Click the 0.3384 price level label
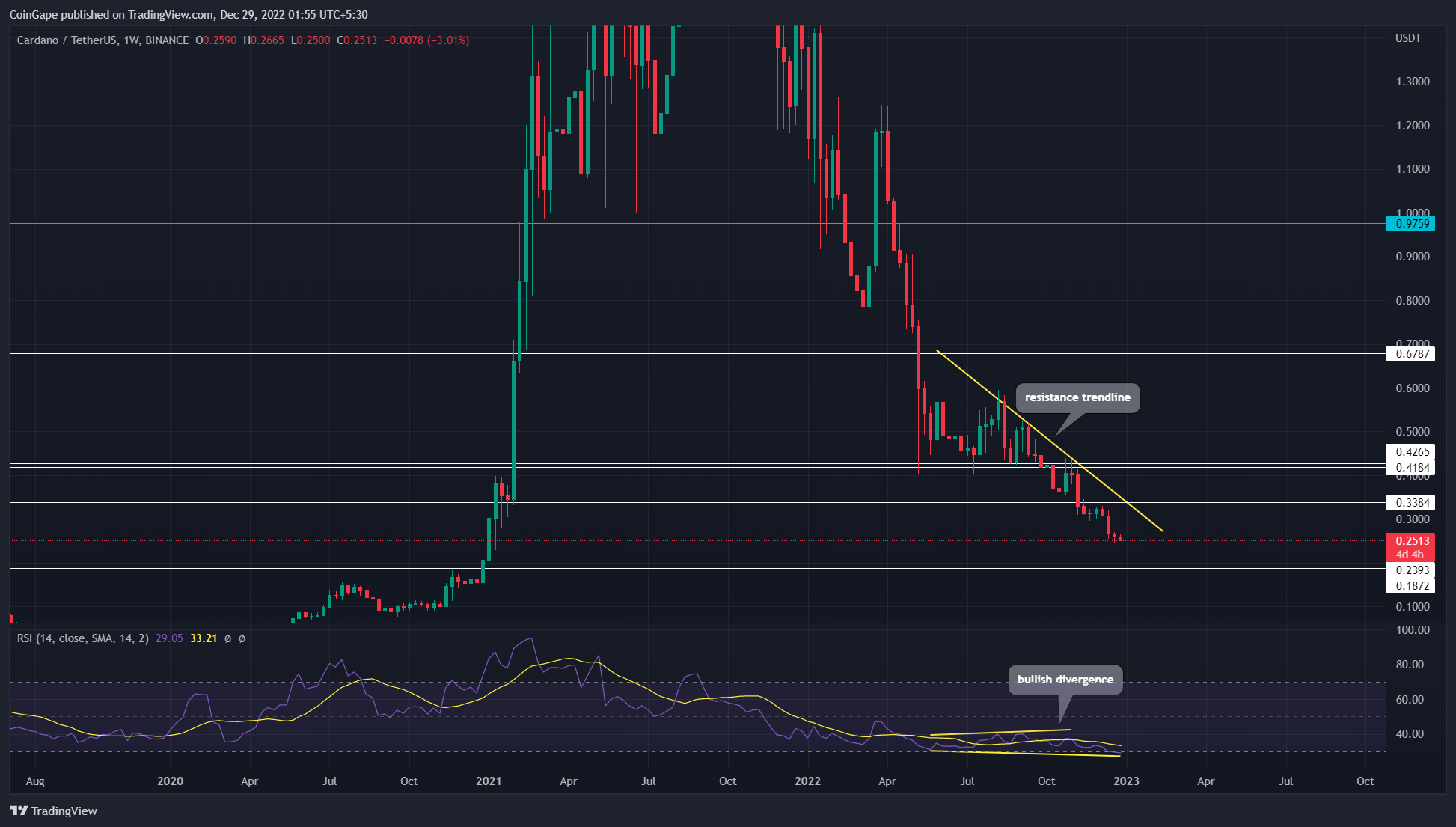The width and height of the screenshot is (1456, 827). click(x=1410, y=503)
